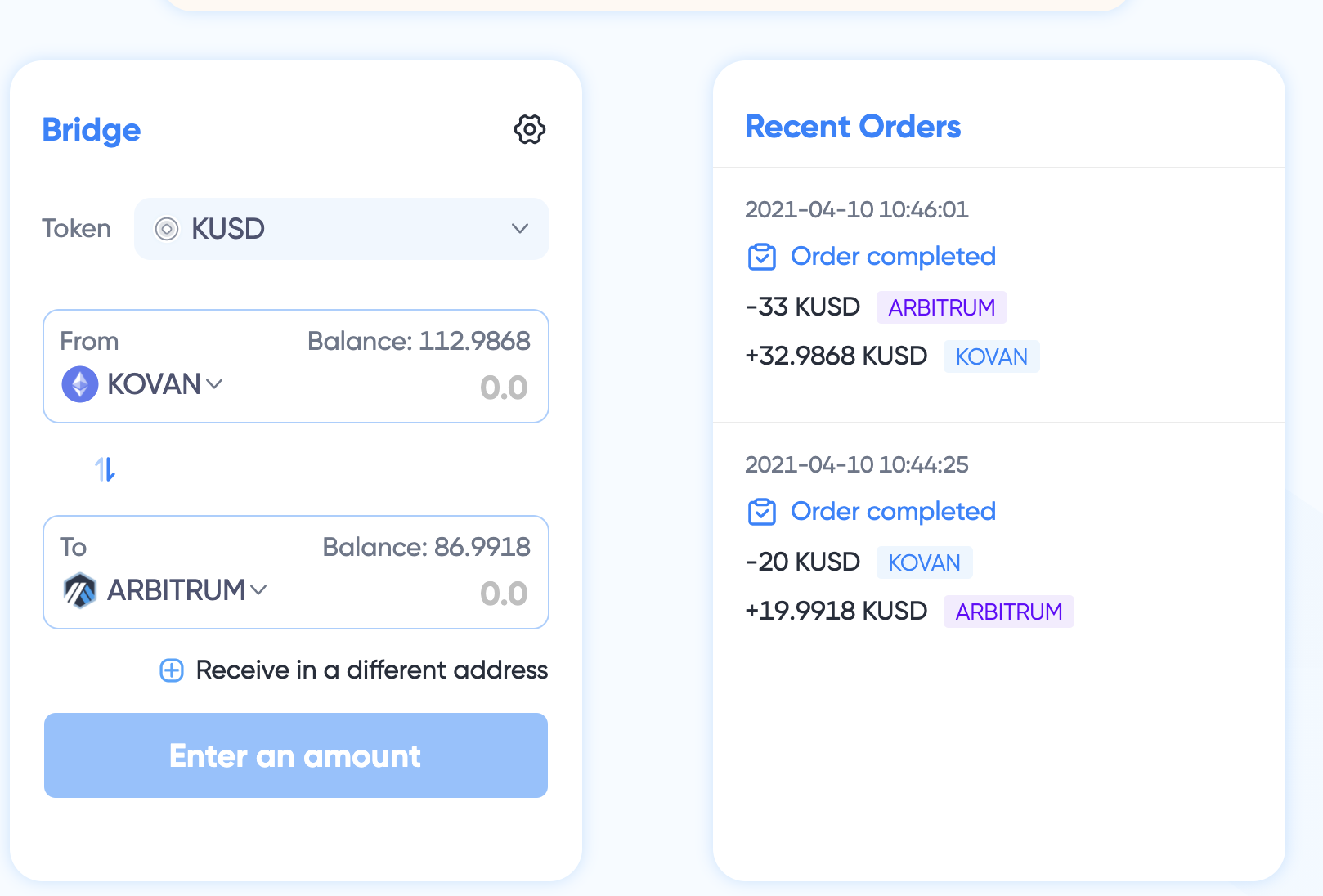Click the plus icon beside Receive in a different address

[172, 670]
